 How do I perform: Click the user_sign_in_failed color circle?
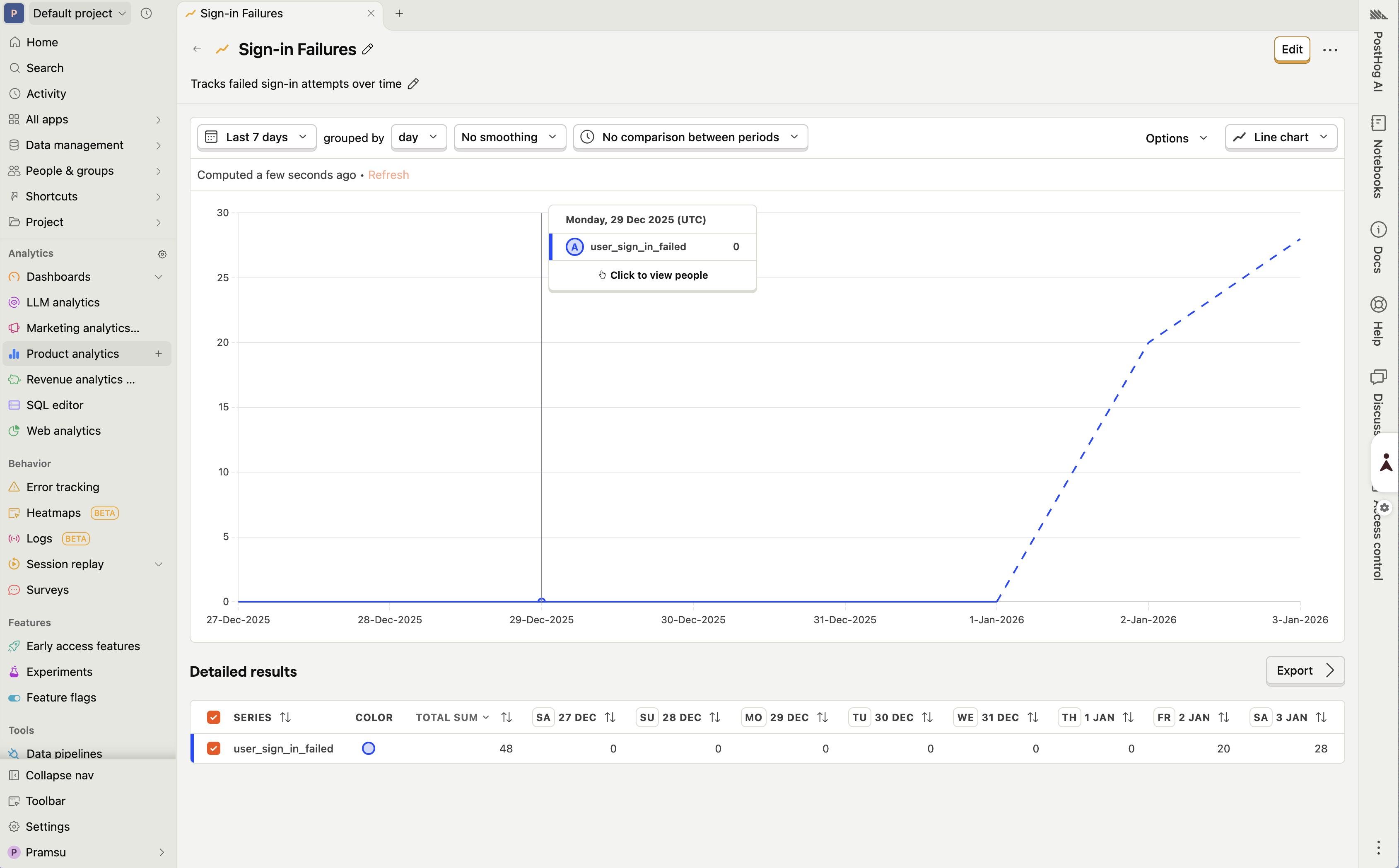click(x=369, y=748)
